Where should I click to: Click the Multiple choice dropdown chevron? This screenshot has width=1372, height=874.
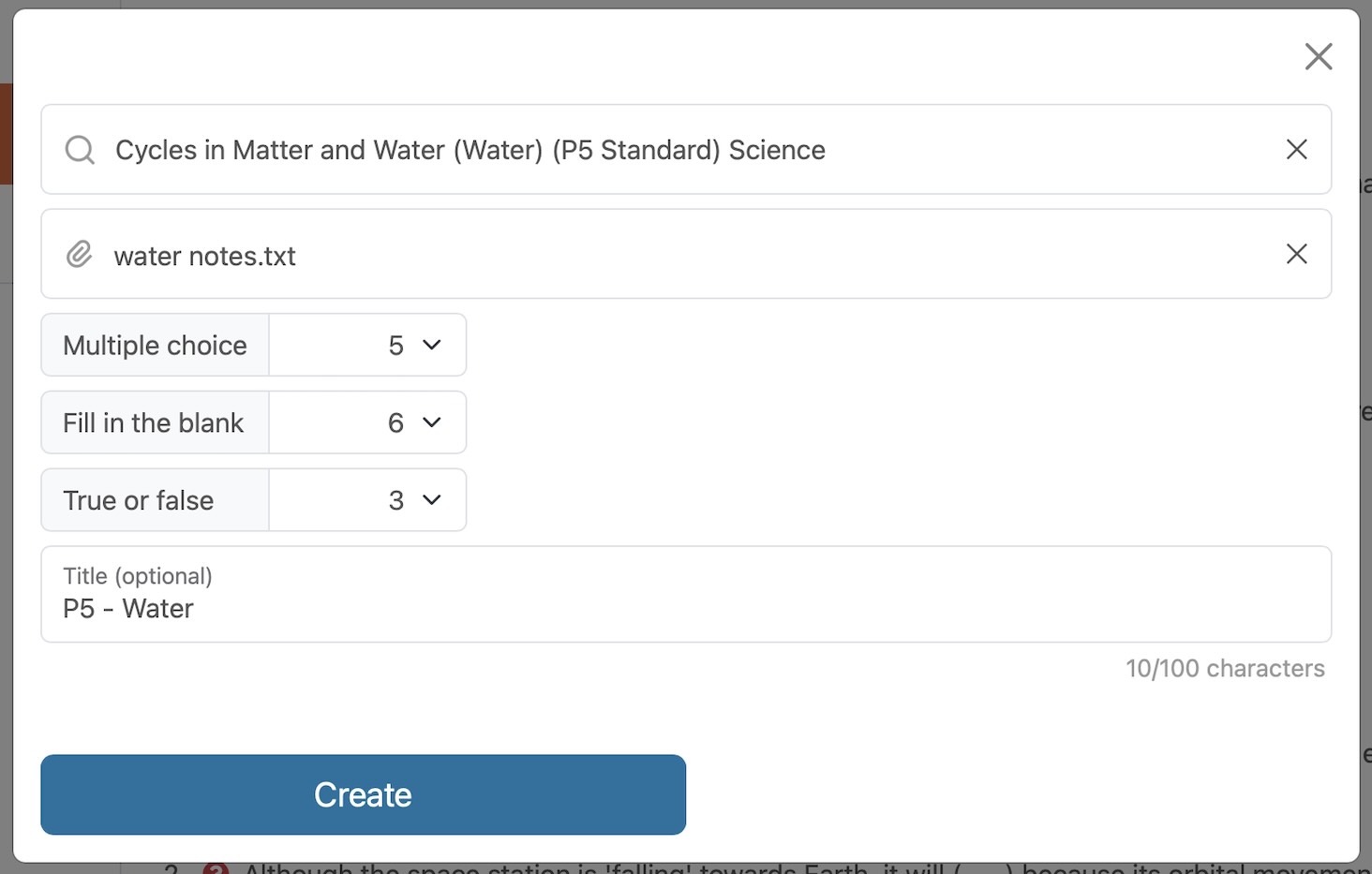click(x=432, y=345)
